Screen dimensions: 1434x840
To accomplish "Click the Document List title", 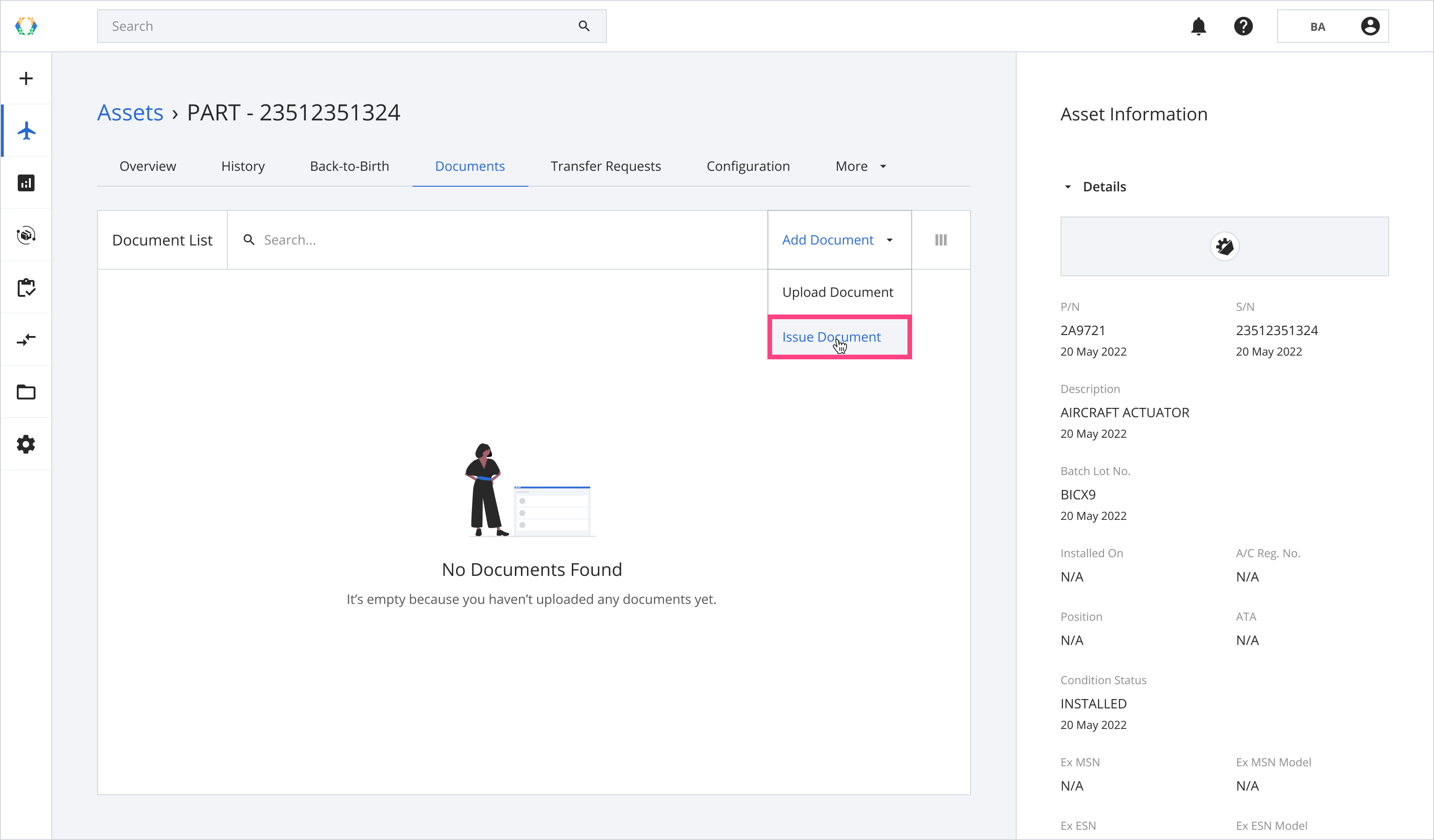I will tap(162, 240).
